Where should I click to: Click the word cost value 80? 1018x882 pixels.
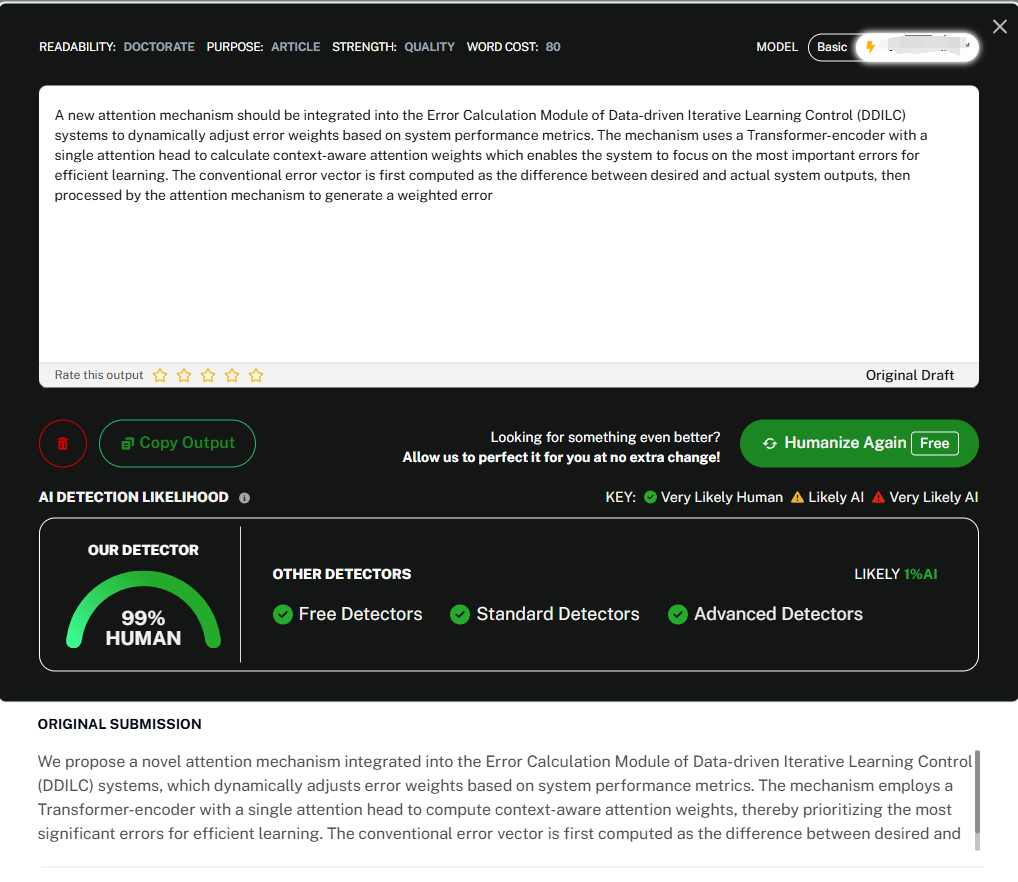click(x=553, y=47)
